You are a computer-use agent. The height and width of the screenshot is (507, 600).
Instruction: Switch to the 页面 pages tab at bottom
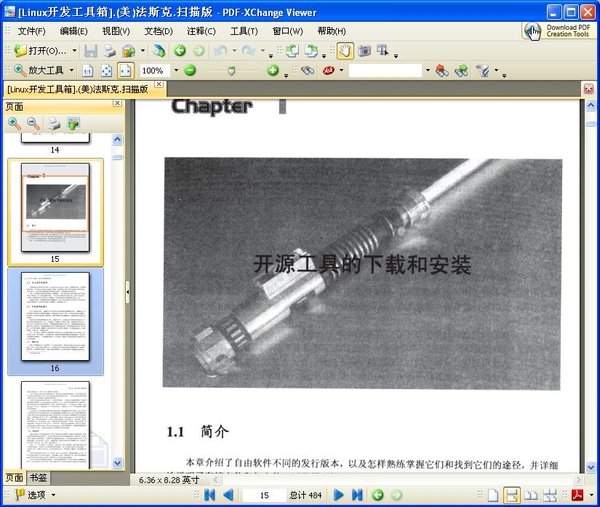tap(14, 478)
